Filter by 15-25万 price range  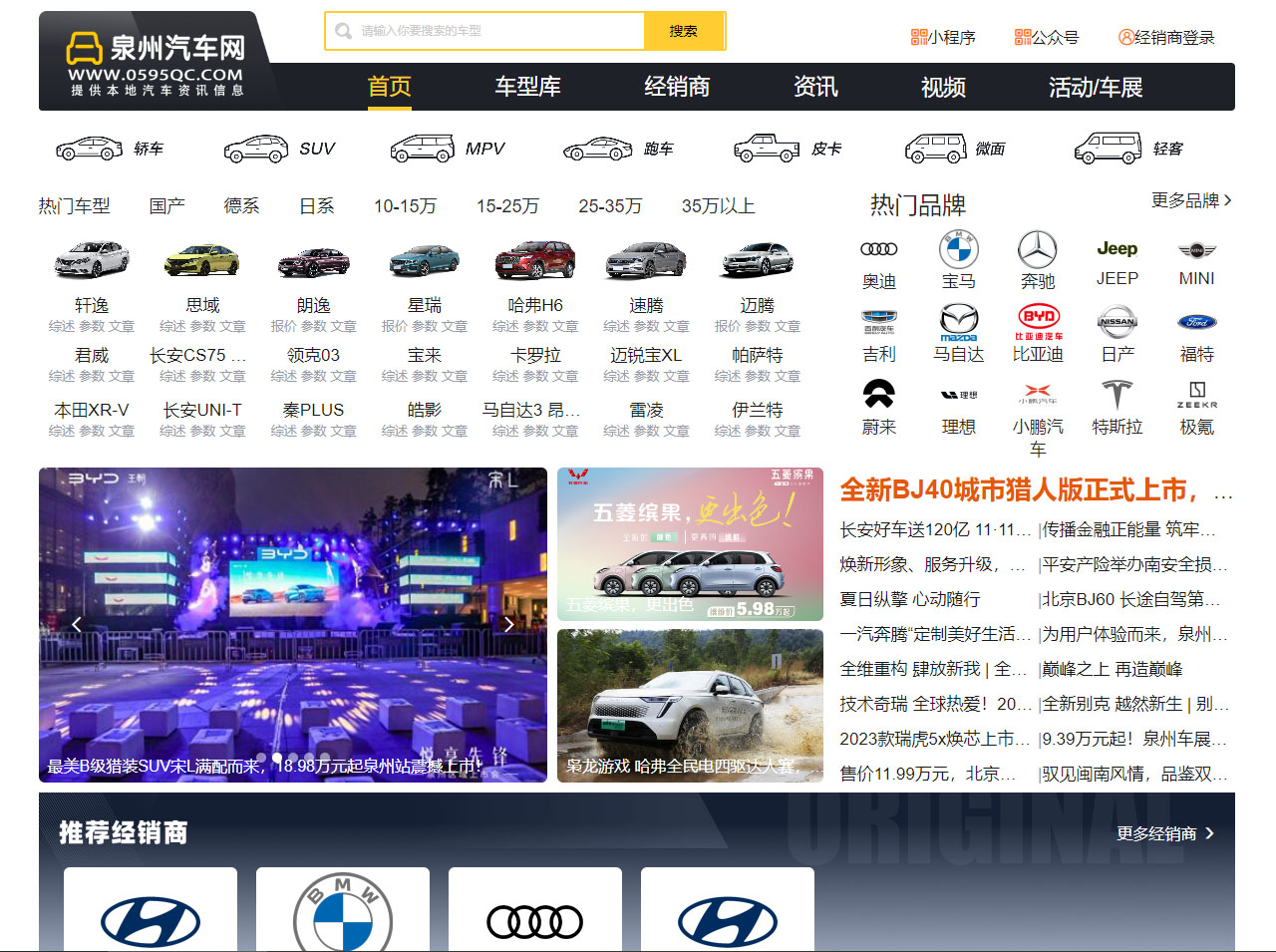click(507, 206)
